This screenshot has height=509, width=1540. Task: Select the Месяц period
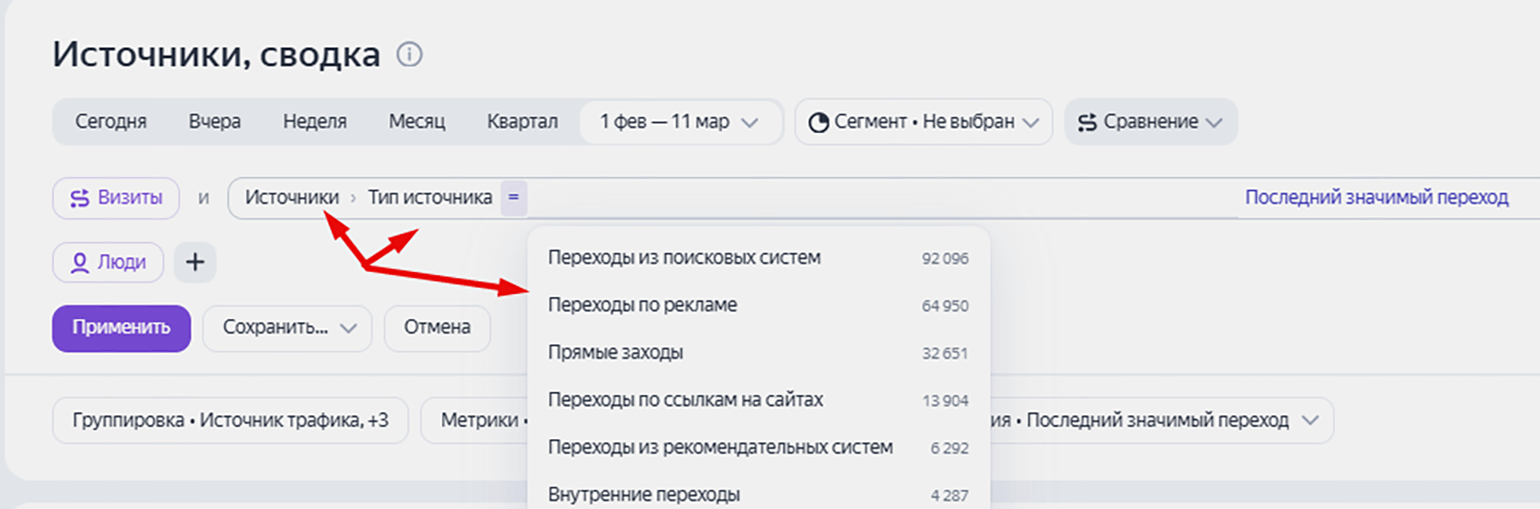[417, 122]
